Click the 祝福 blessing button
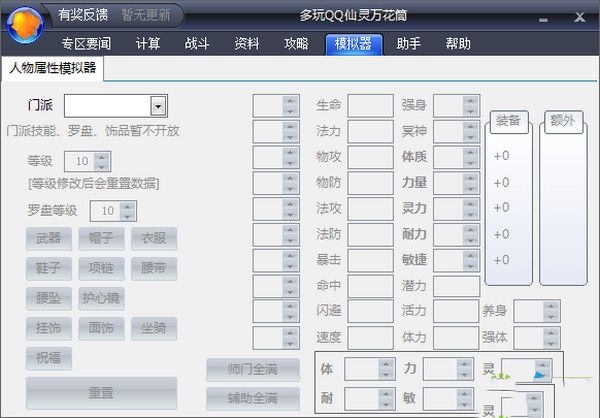The width and height of the screenshot is (600, 418). 49,358
